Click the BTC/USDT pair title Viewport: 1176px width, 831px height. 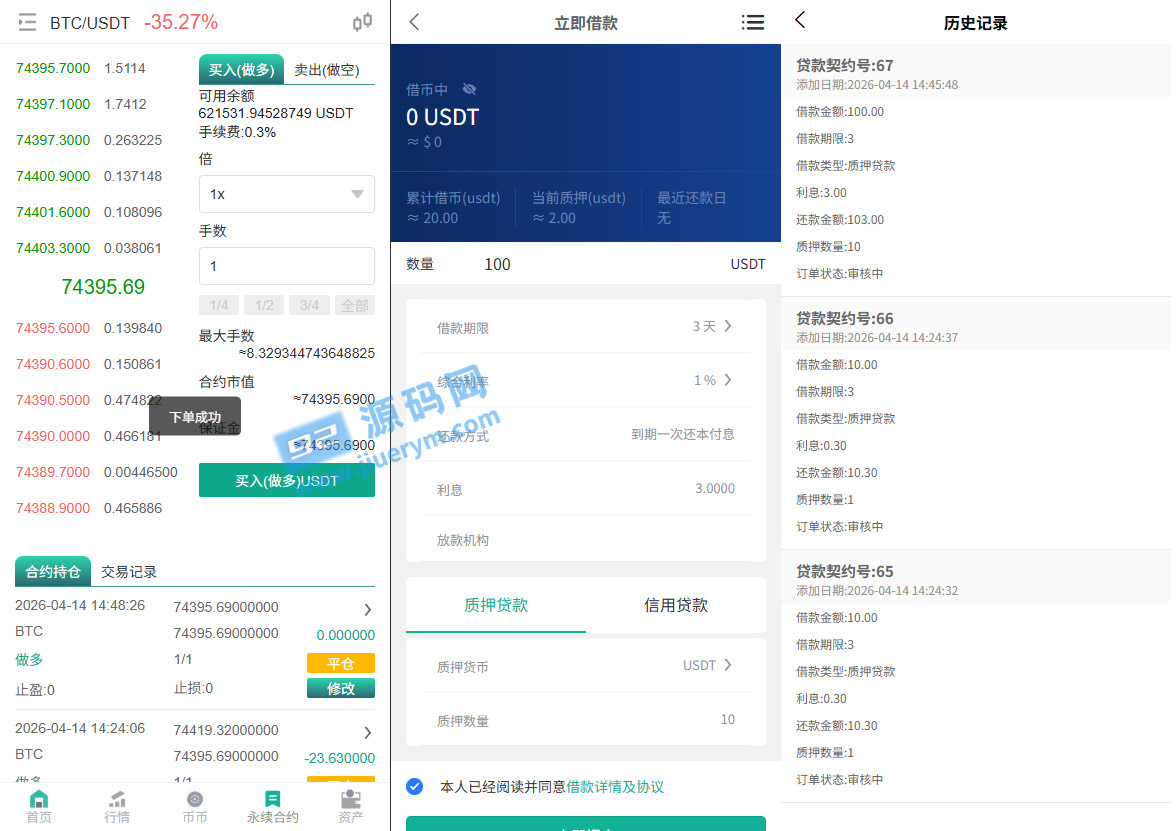[x=90, y=23]
